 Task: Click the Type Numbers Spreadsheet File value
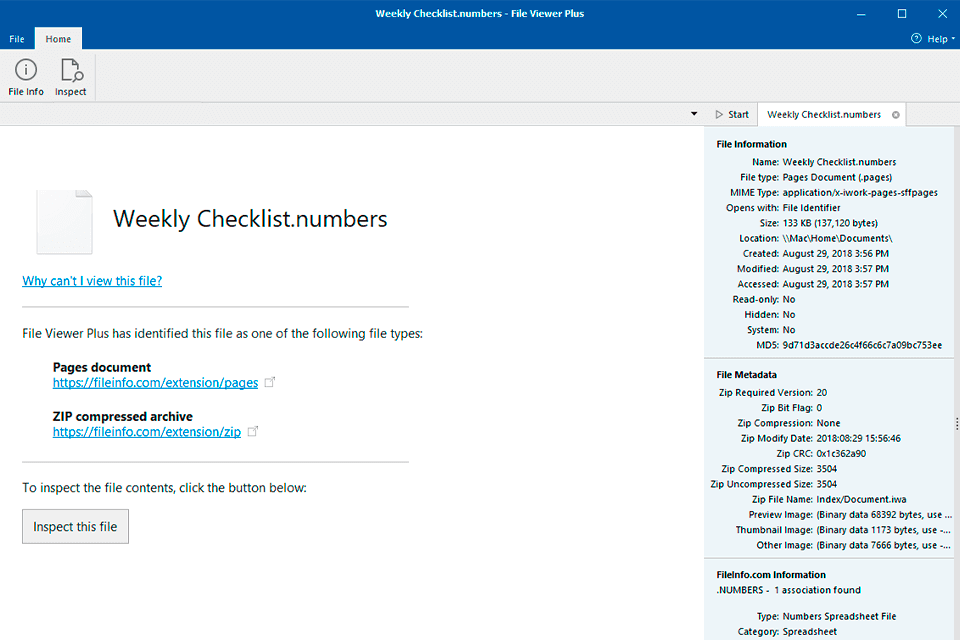839,617
